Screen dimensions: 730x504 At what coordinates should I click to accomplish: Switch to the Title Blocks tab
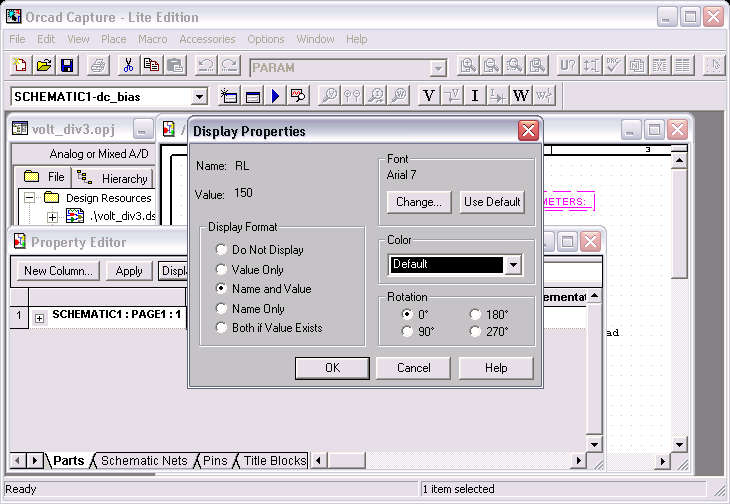coord(274,460)
